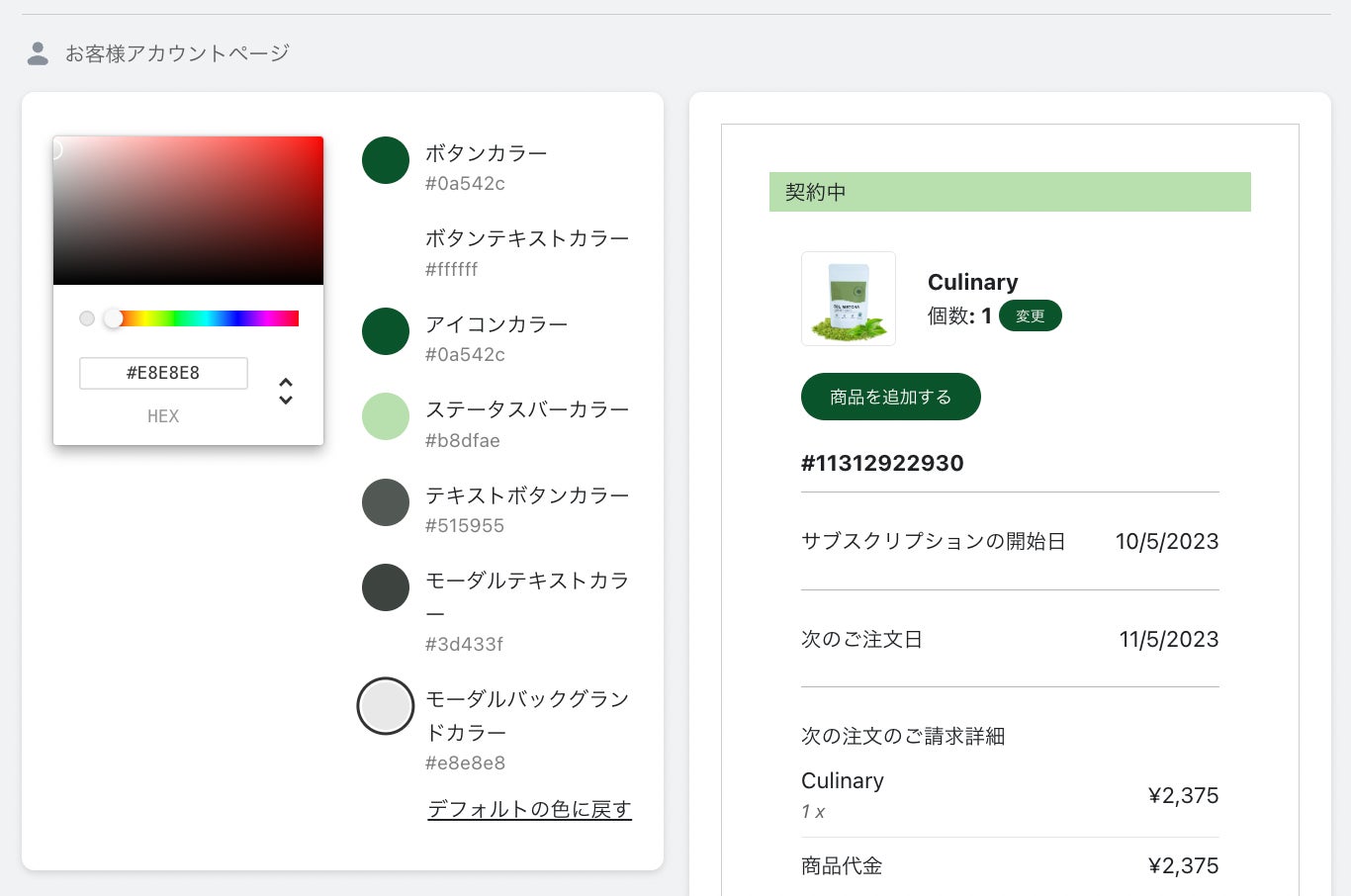Focus the HEX color input field
Screen dimensions: 1351x896
coord(163,373)
